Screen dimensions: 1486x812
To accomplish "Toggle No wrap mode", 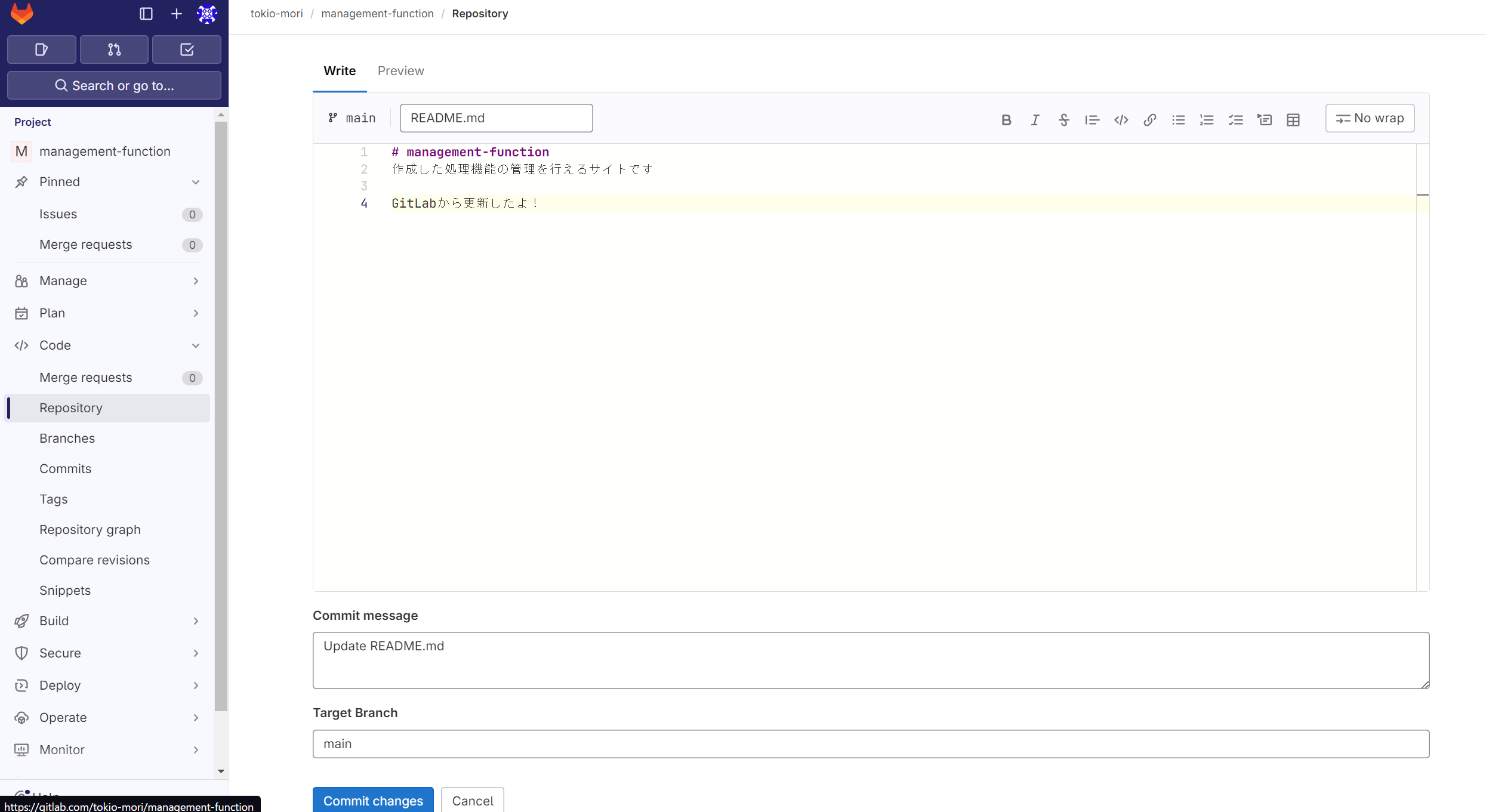I will (1370, 118).
